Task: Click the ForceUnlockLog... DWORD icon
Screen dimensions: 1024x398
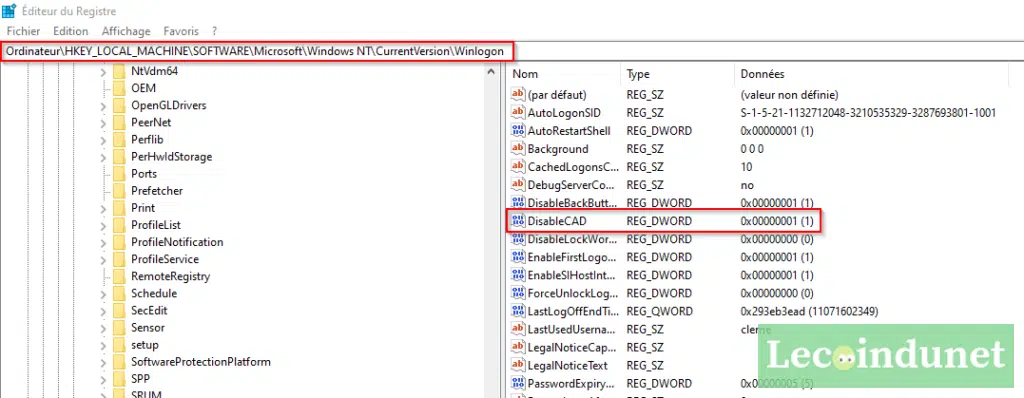Action: (518, 293)
